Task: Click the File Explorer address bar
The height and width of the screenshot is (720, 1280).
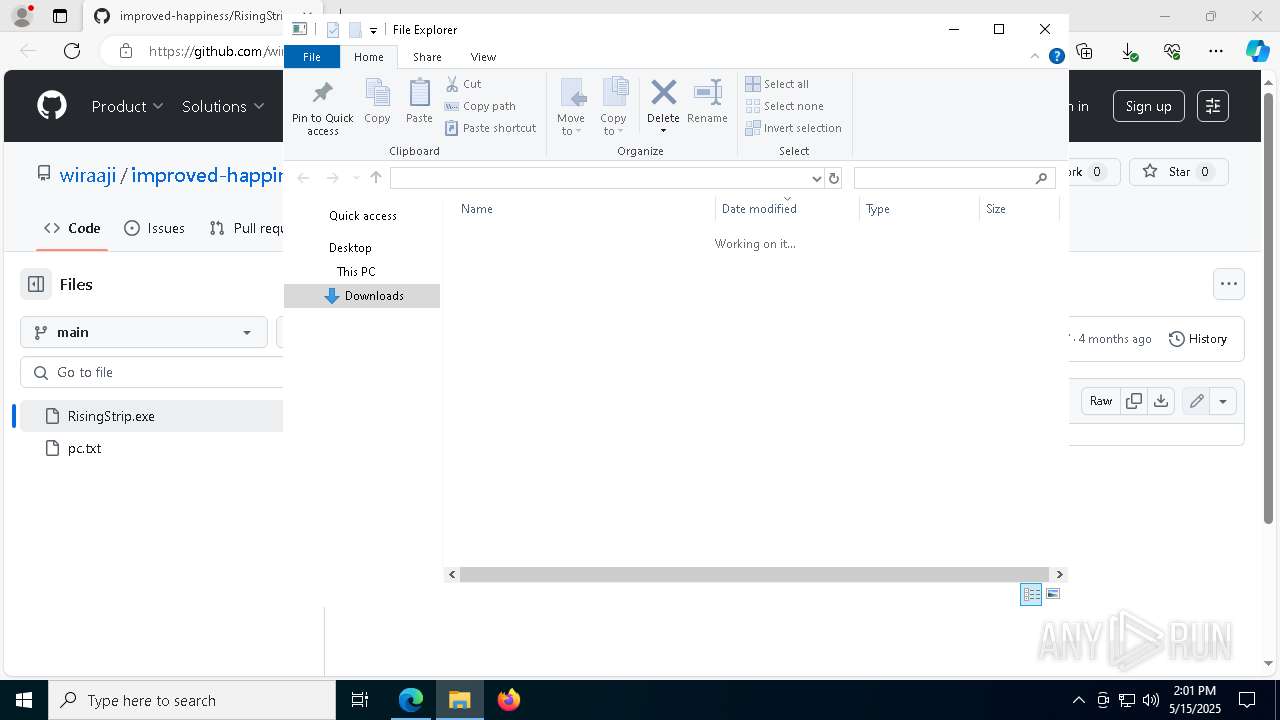Action: click(600, 178)
